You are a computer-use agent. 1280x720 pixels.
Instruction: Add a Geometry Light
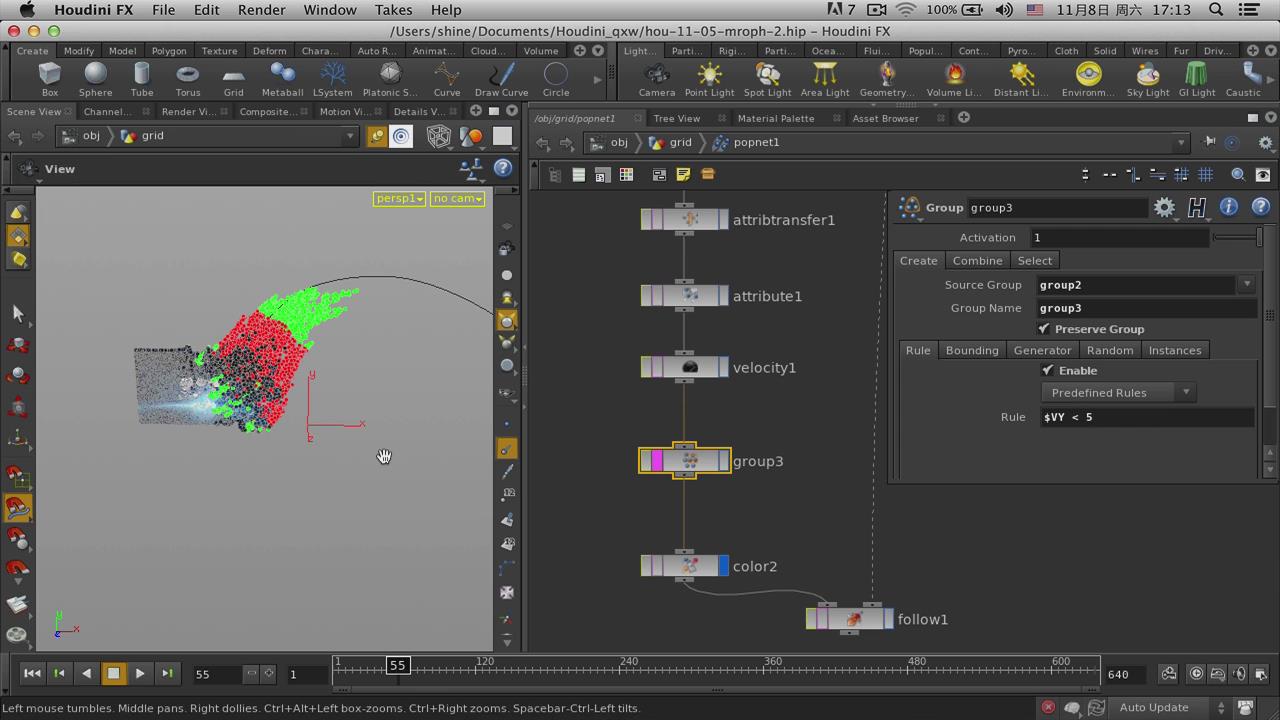pyautogui.click(x=887, y=78)
